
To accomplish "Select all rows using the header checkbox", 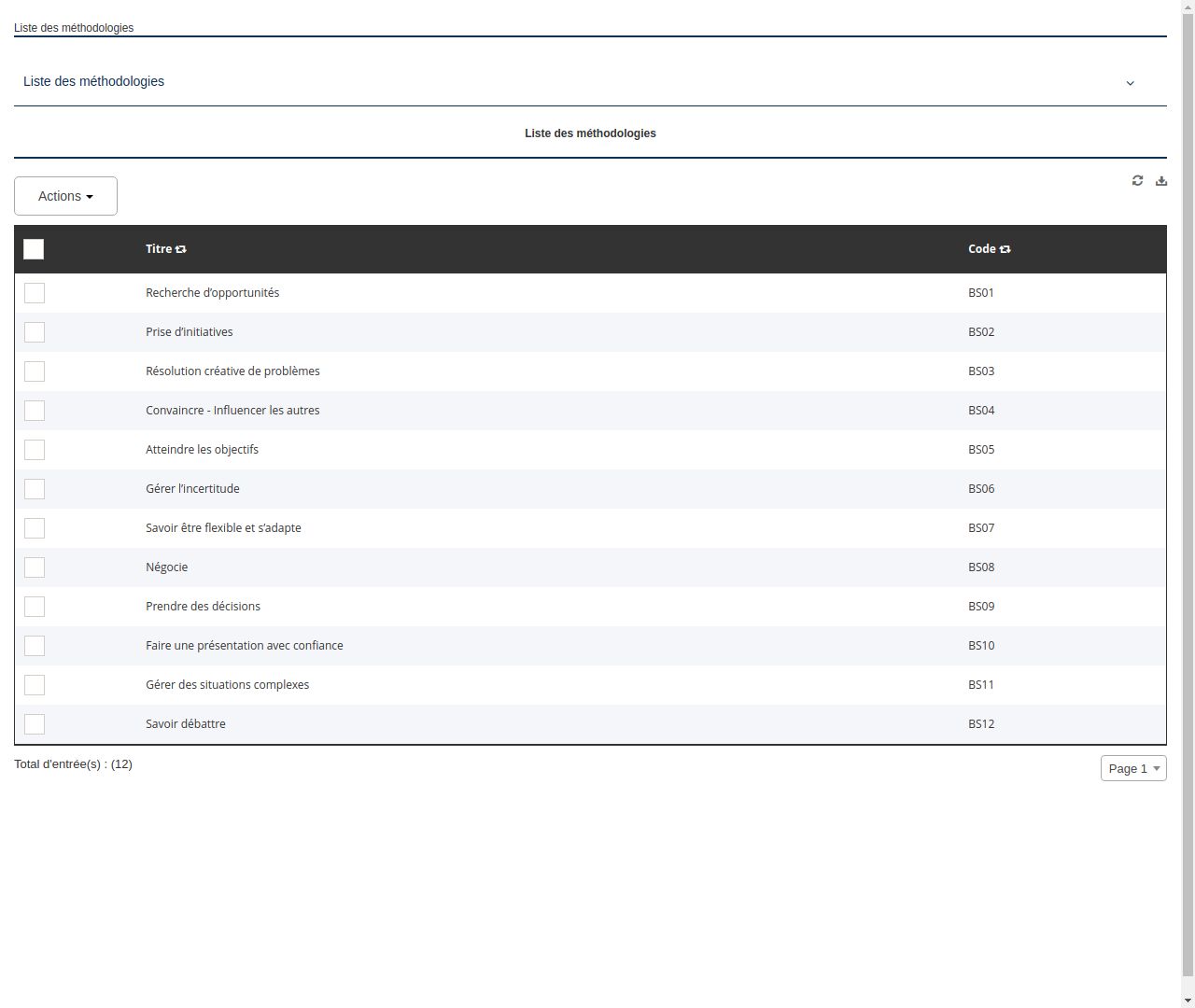I will coord(34,249).
